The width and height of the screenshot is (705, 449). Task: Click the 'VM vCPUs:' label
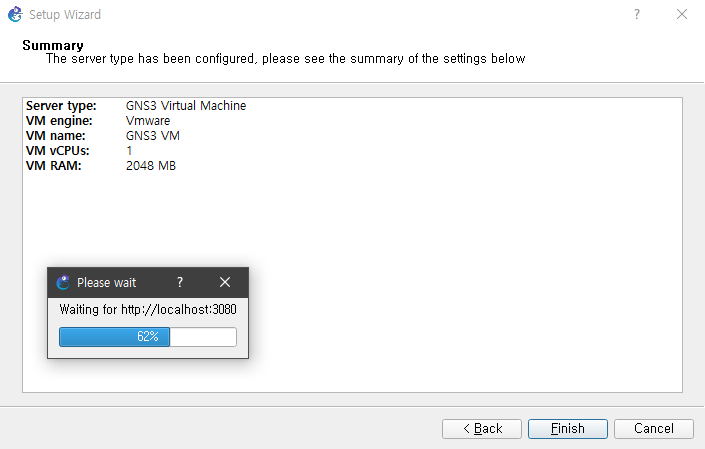tap(58, 151)
